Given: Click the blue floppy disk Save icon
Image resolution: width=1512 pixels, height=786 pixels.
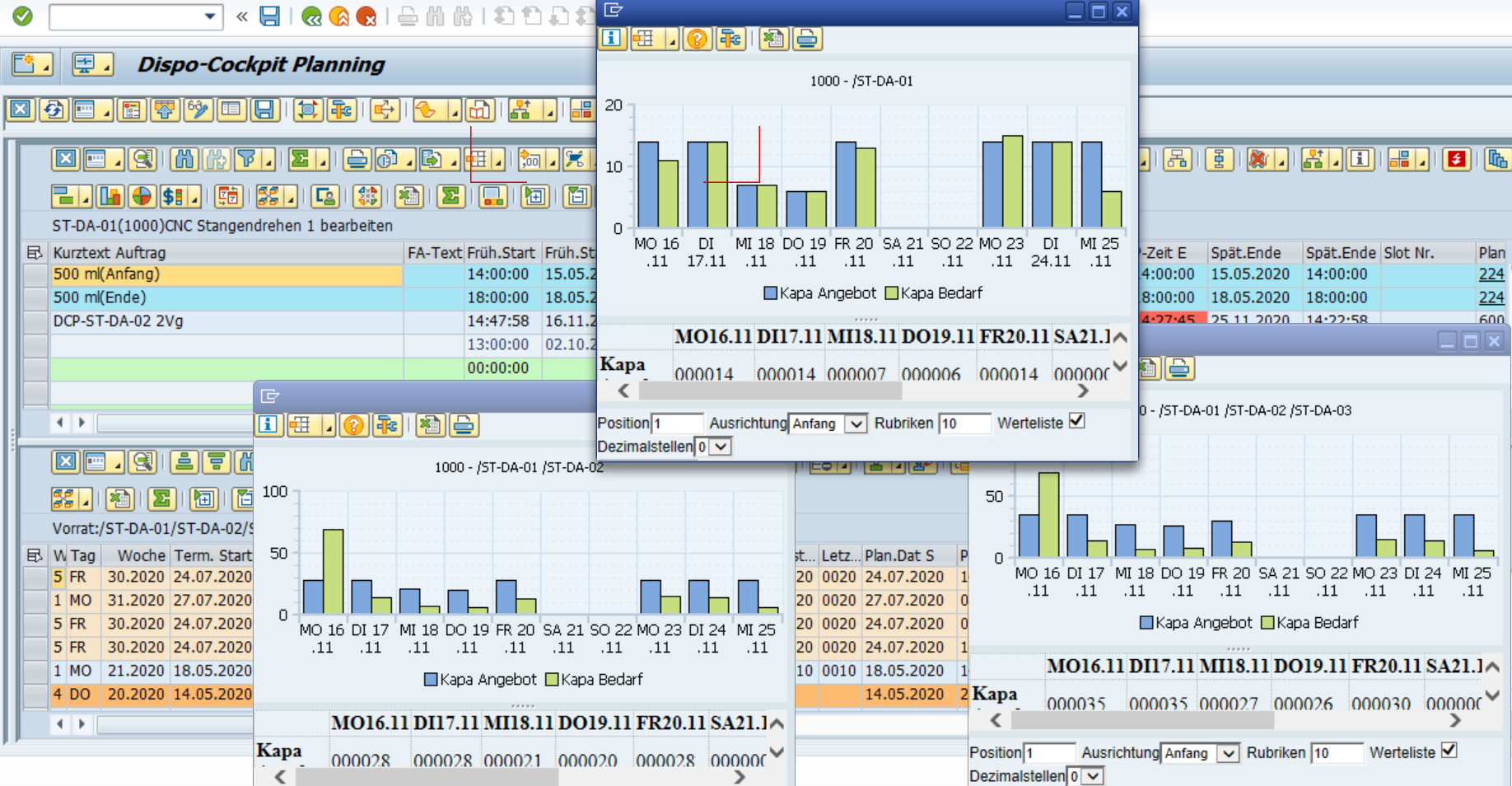Looking at the screenshot, I should [269, 16].
